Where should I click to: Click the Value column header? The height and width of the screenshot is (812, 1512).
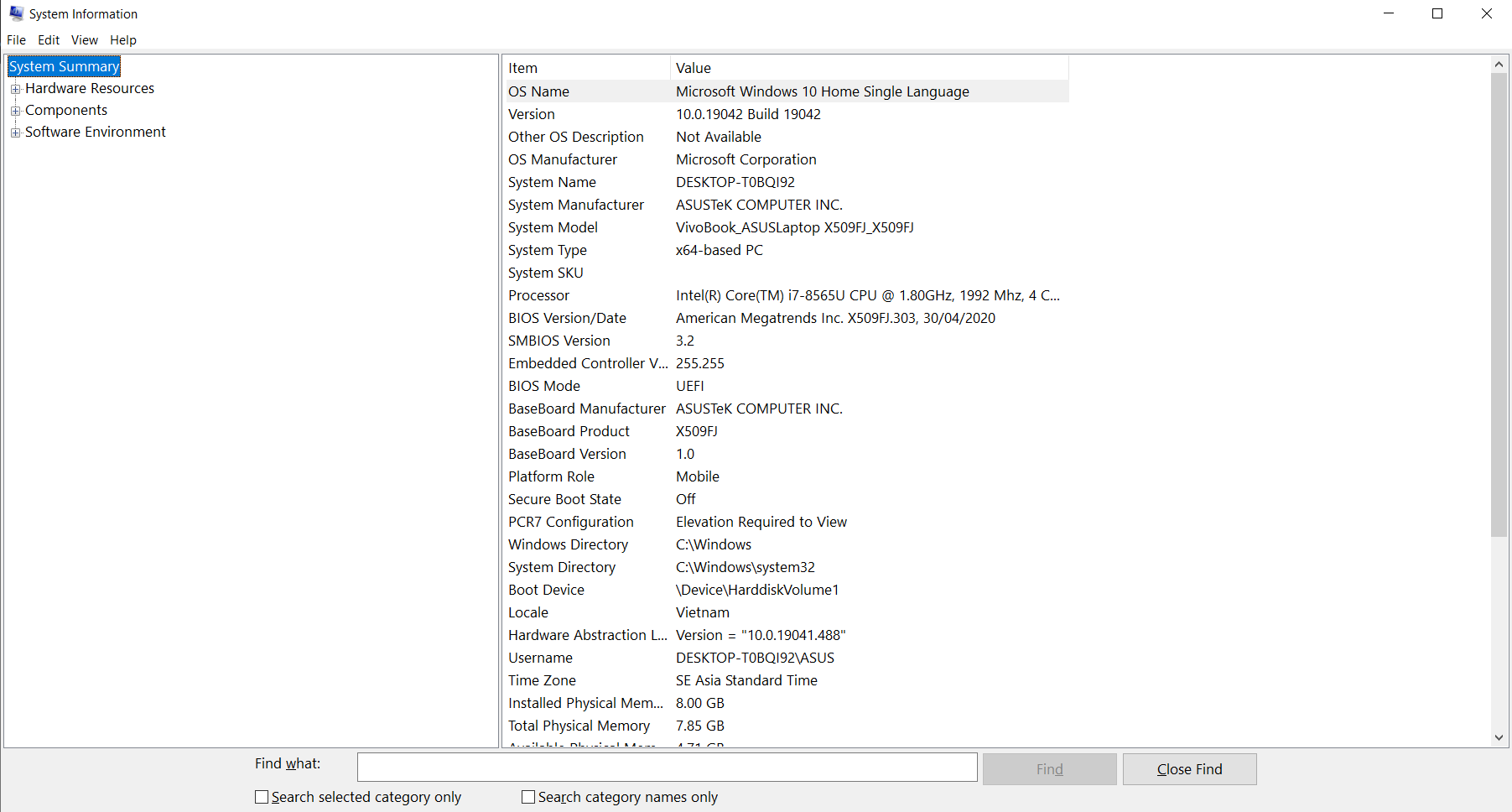pyautogui.click(x=694, y=68)
